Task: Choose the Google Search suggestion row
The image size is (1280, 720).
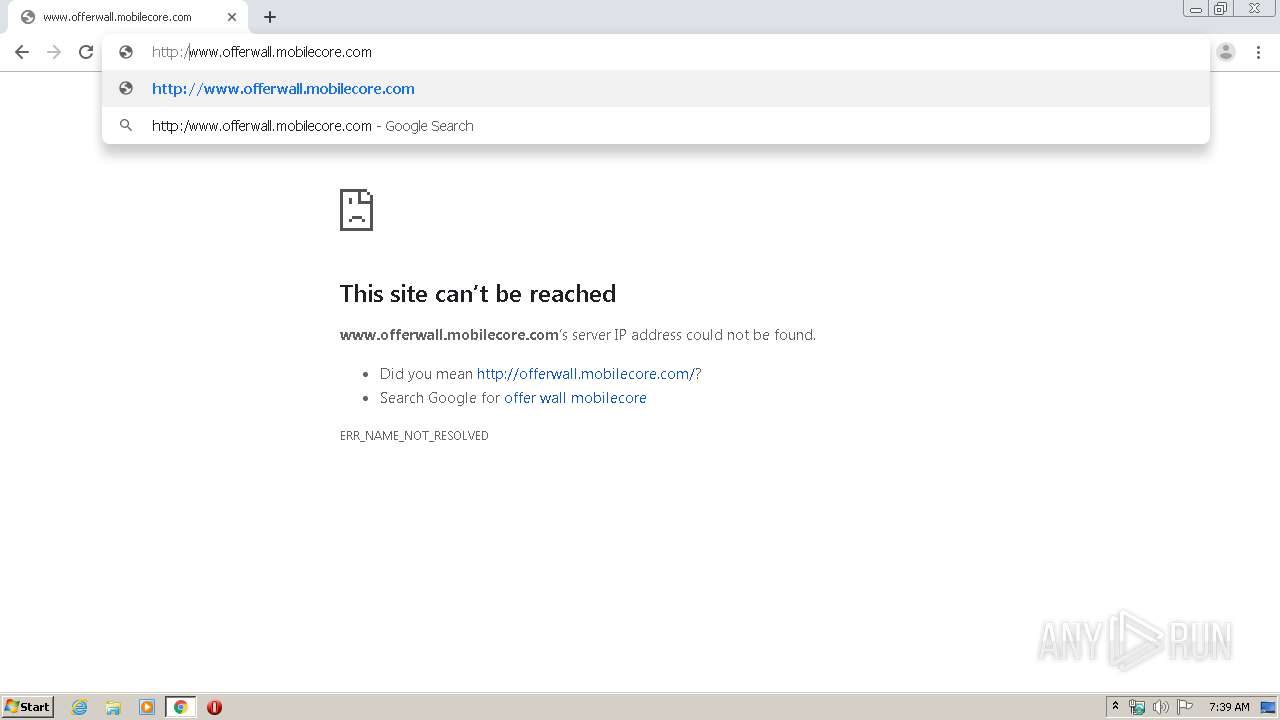Action: [656, 126]
